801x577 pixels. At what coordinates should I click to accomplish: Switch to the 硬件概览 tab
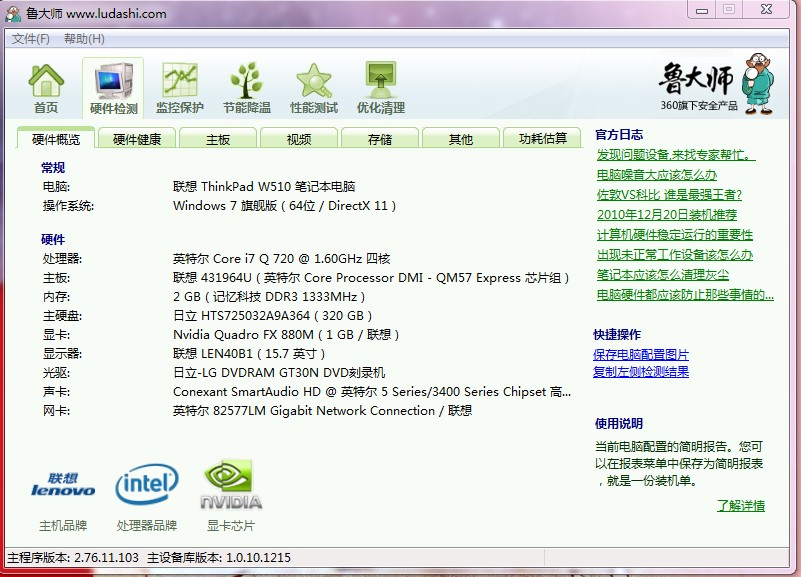click(56, 139)
